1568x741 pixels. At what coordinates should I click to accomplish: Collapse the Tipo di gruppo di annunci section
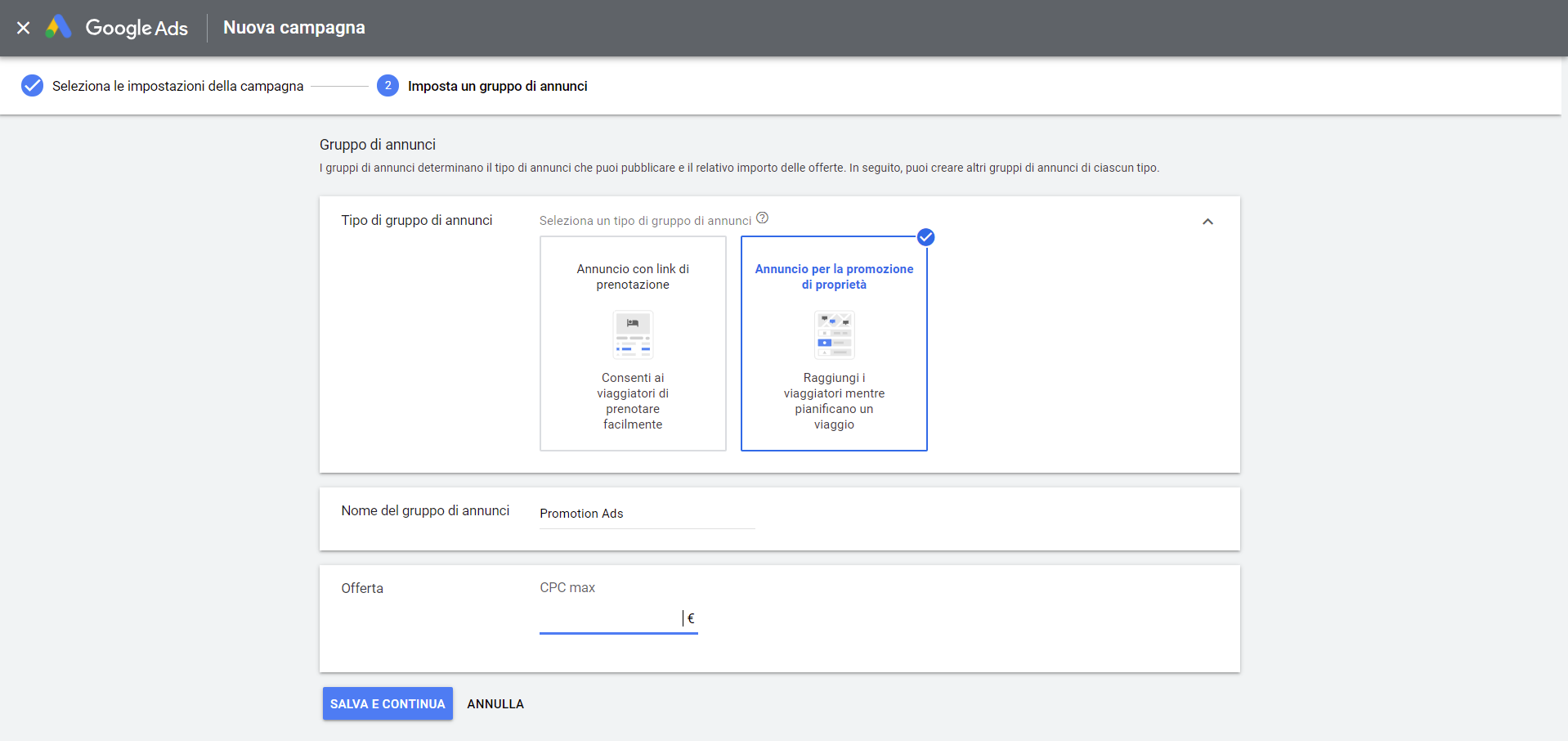(x=1207, y=222)
